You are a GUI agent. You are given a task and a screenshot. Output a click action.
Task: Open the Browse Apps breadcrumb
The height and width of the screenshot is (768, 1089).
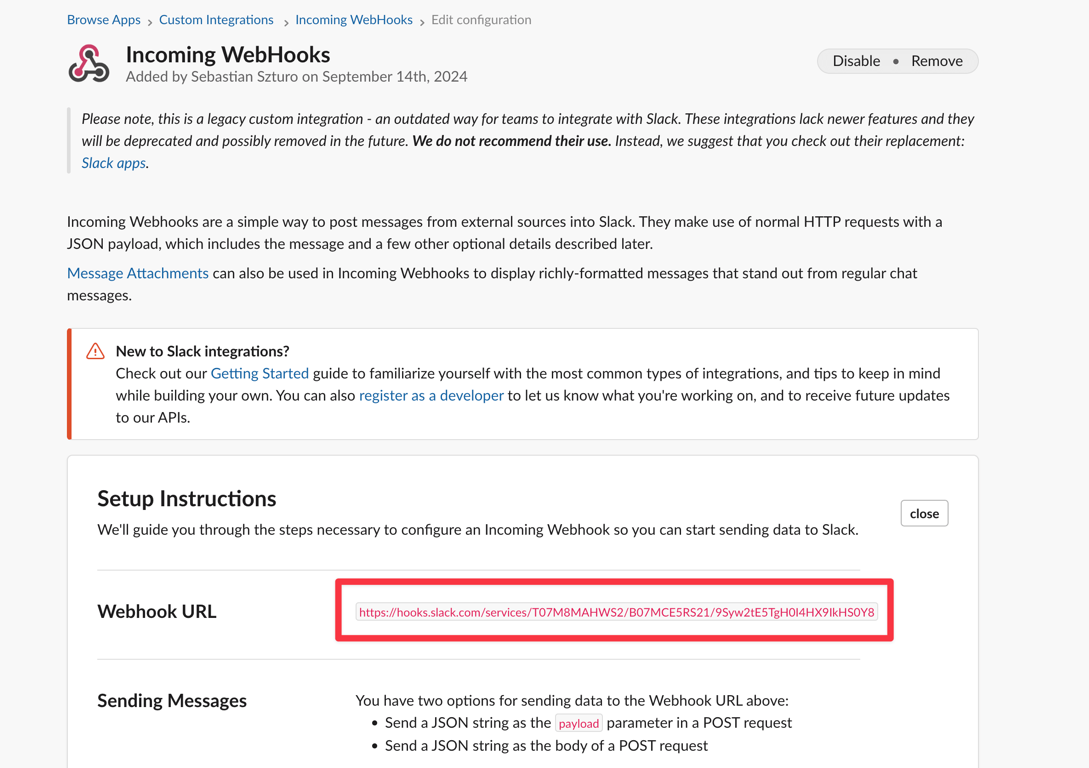(x=104, y=20)
